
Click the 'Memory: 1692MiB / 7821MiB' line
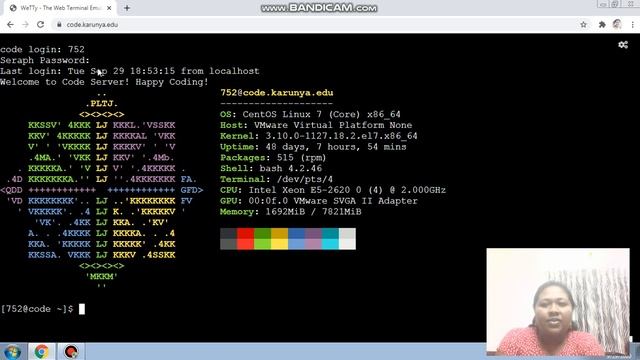(291, 212)
